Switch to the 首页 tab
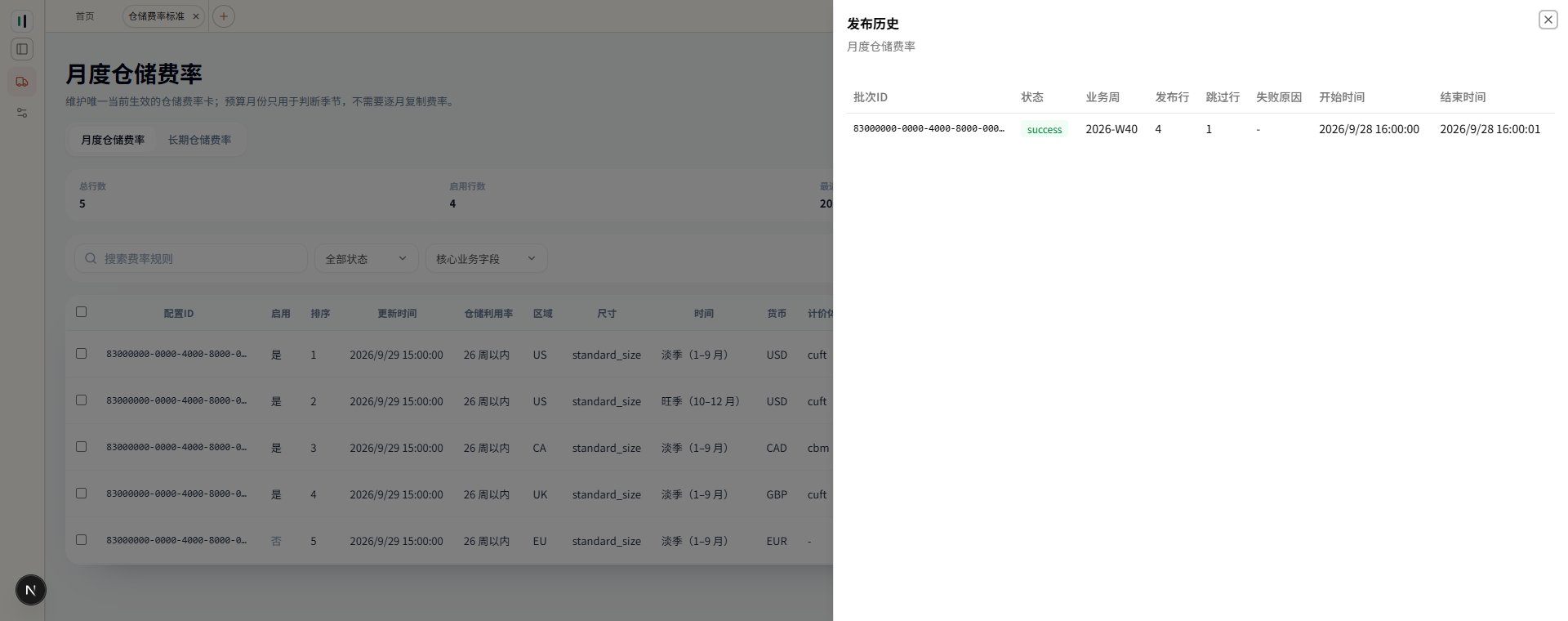The width and height of the screenshot is (1568, 621). [x=85, y=16]
